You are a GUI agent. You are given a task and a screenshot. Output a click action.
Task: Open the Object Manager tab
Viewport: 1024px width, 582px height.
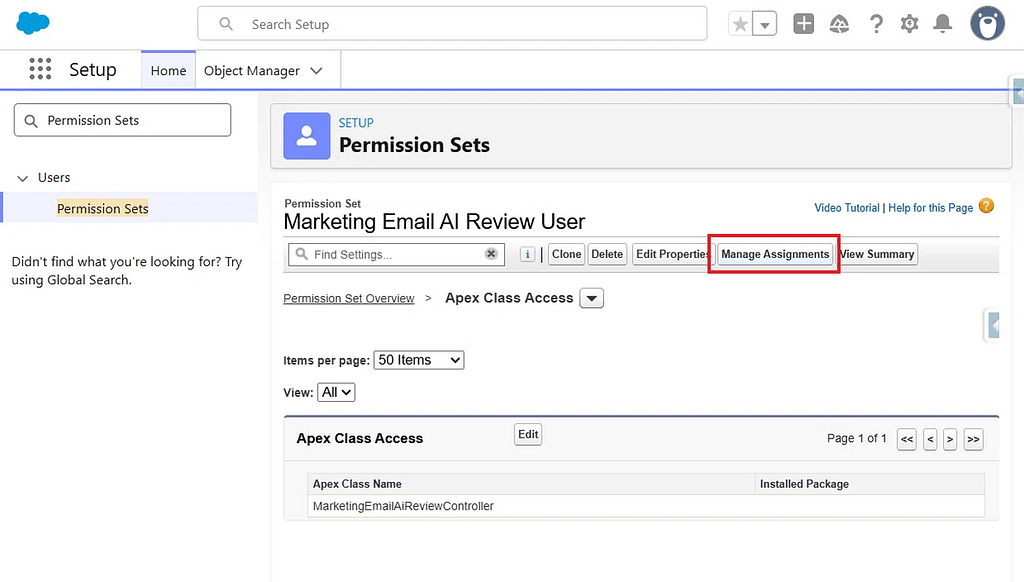[251, 71]
